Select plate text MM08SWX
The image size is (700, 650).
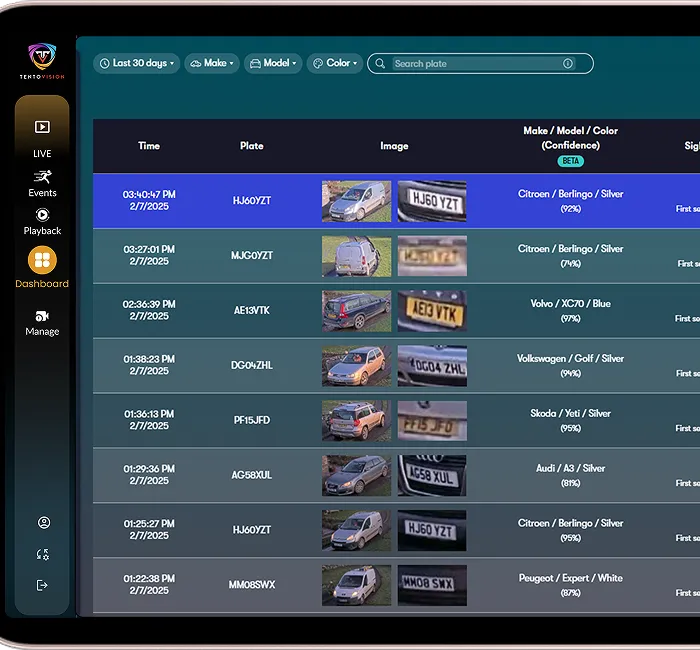(252, 585)
